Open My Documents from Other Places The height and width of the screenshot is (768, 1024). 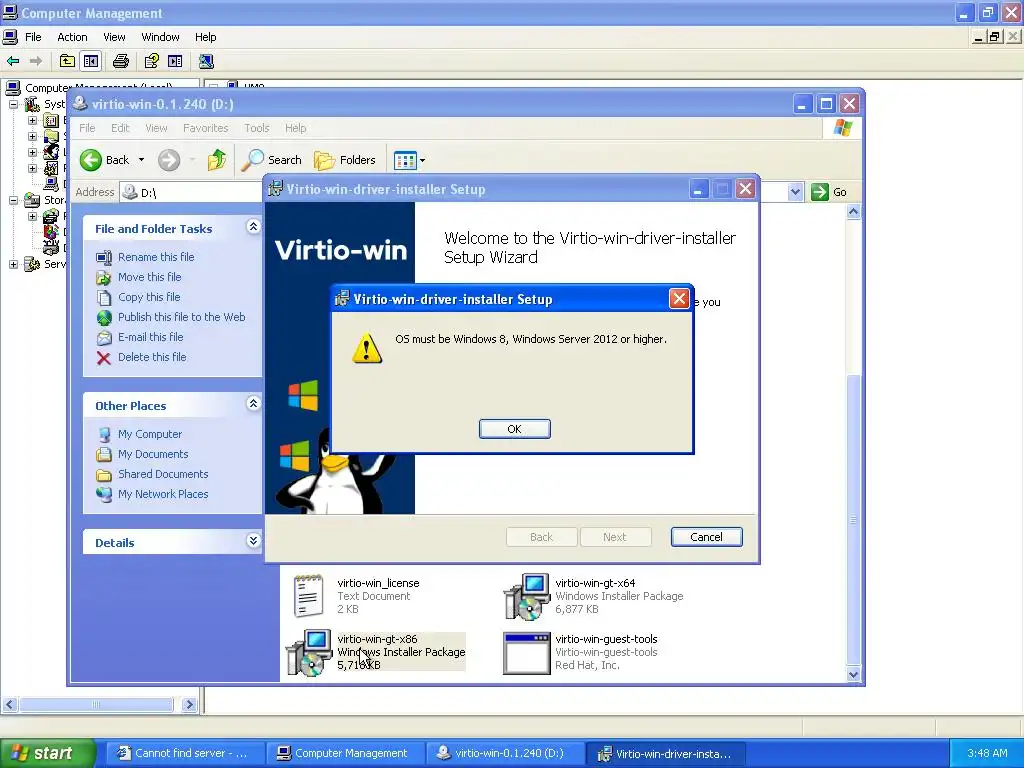click(153, 454)
